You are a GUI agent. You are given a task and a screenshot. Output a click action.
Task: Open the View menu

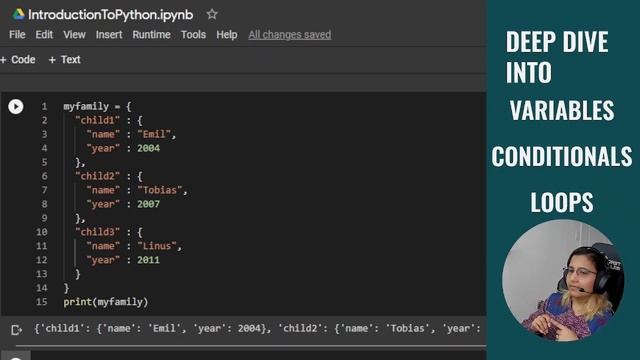(x=74, y=35)
